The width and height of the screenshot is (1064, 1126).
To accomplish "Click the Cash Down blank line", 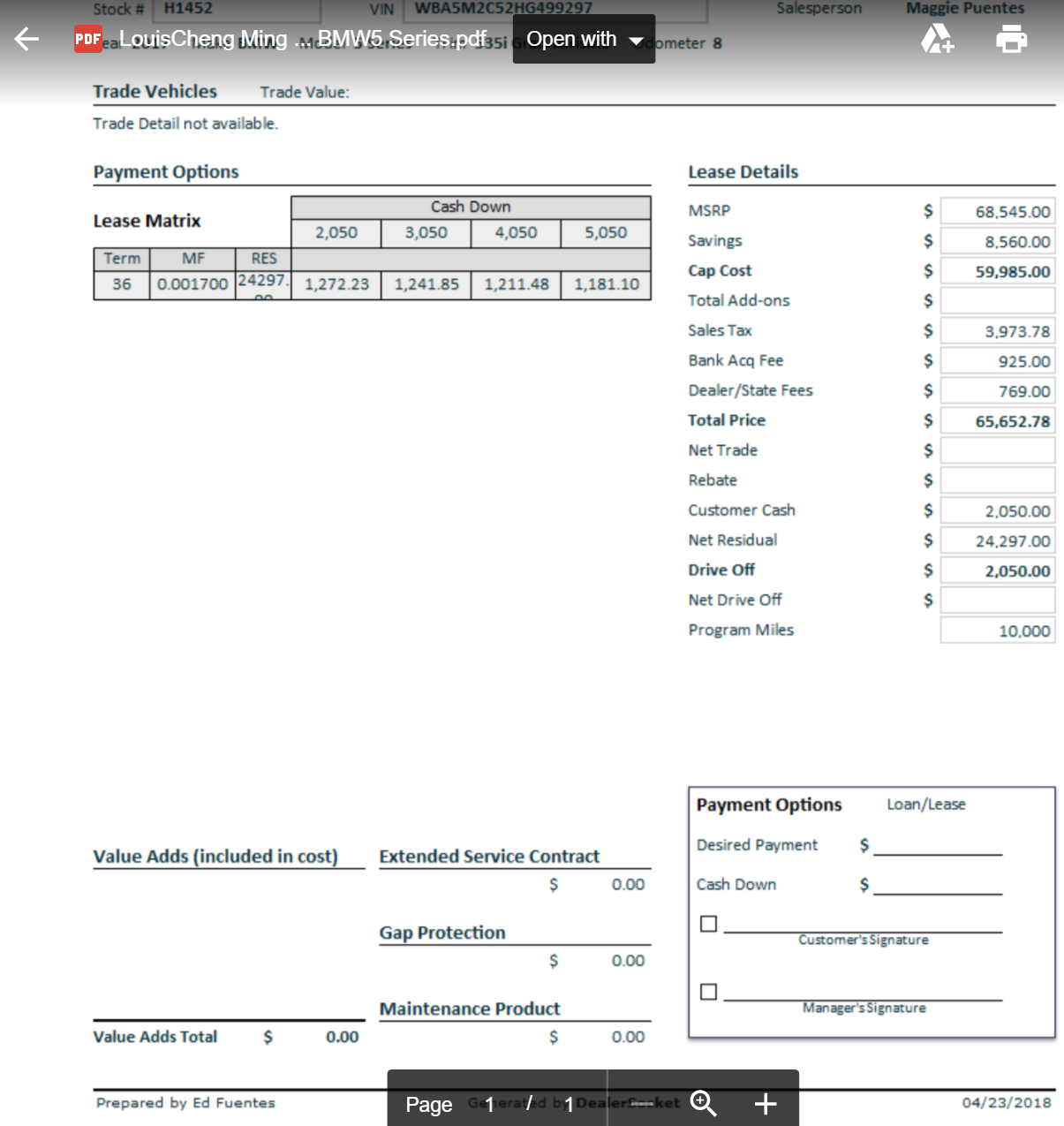I will tap(938, 887).
